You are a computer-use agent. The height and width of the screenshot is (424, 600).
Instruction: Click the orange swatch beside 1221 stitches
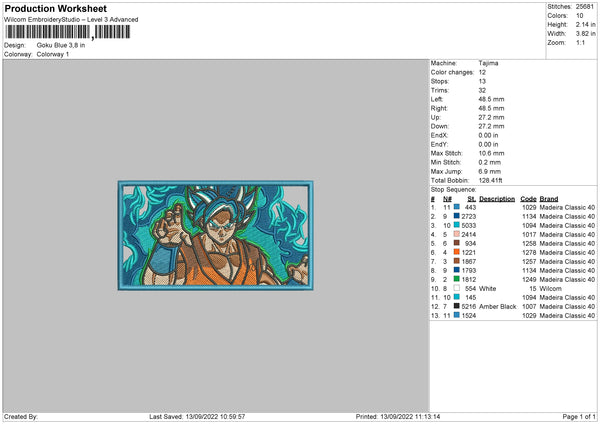[x=457, y=252]
